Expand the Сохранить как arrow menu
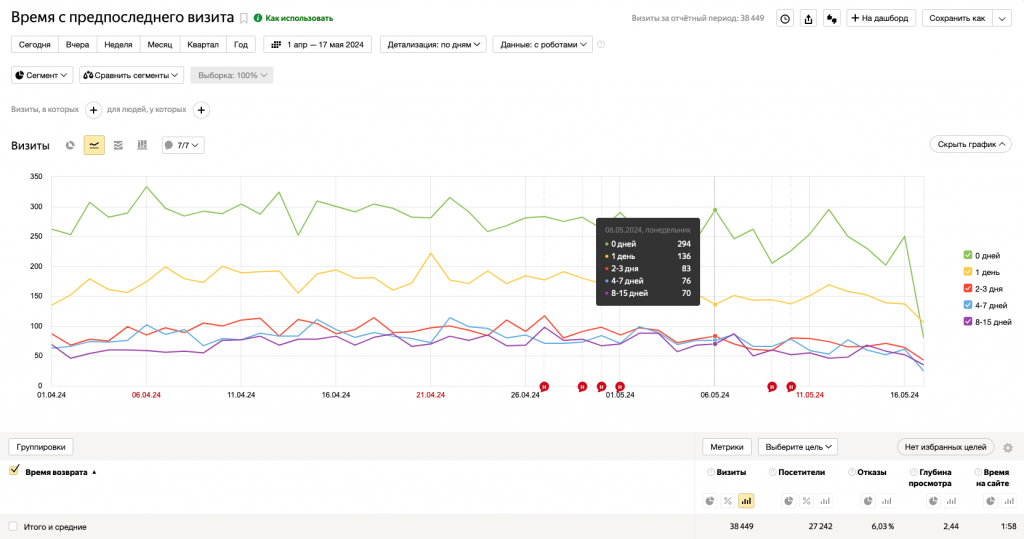 click(x=1002, y=18)
